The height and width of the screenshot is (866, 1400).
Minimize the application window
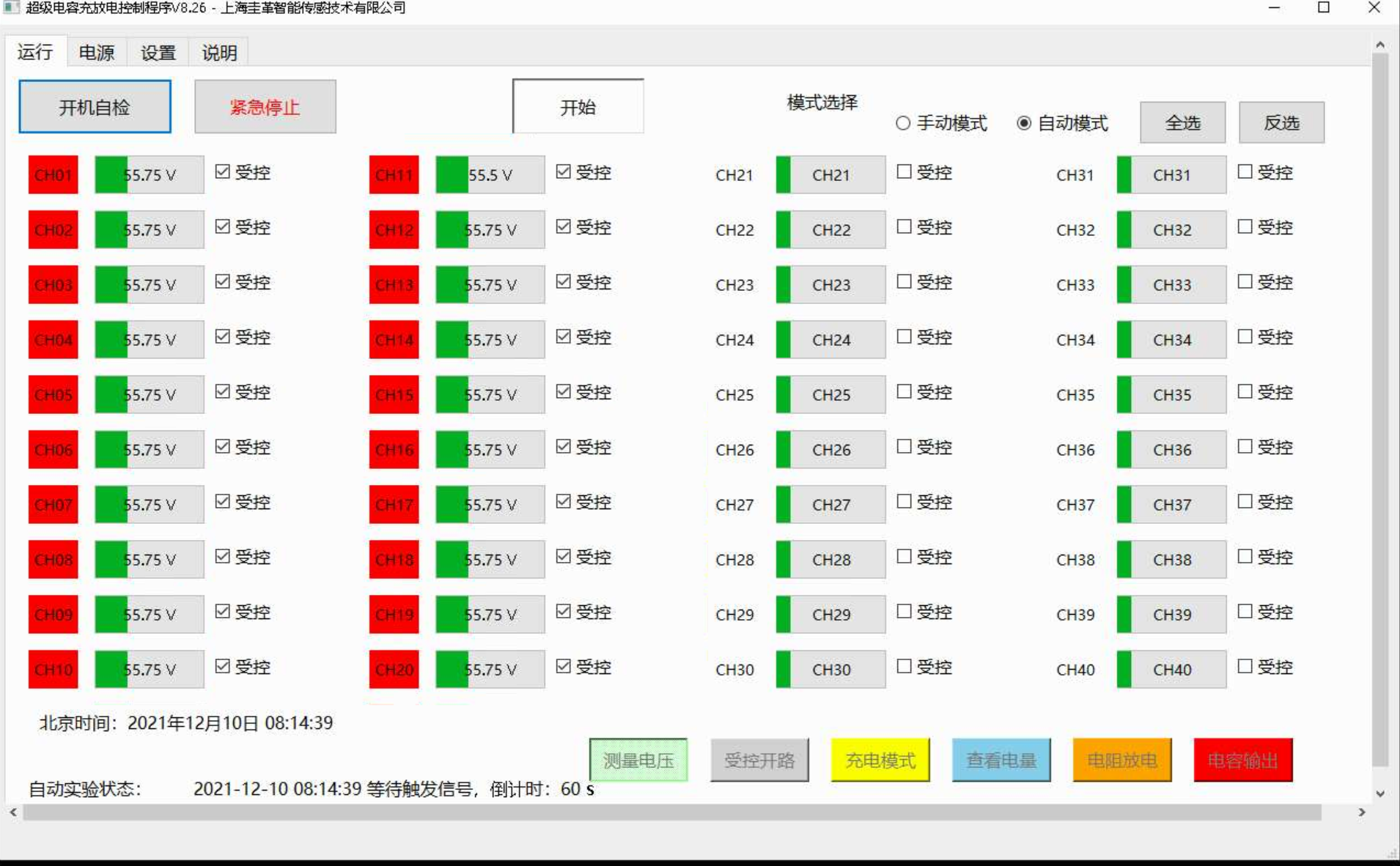coord(1274,8)
